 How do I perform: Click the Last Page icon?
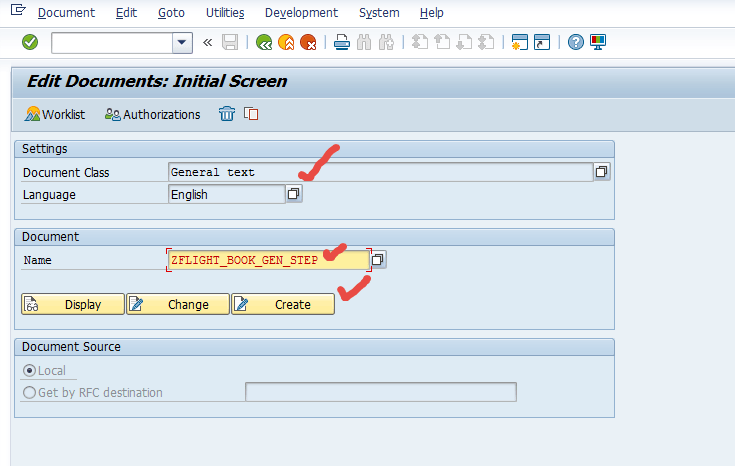click(486, 42)
